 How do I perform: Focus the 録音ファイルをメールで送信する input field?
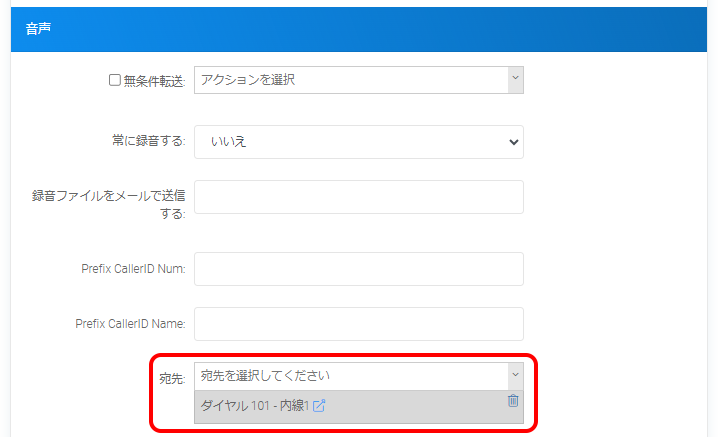[x=358, y=197]
